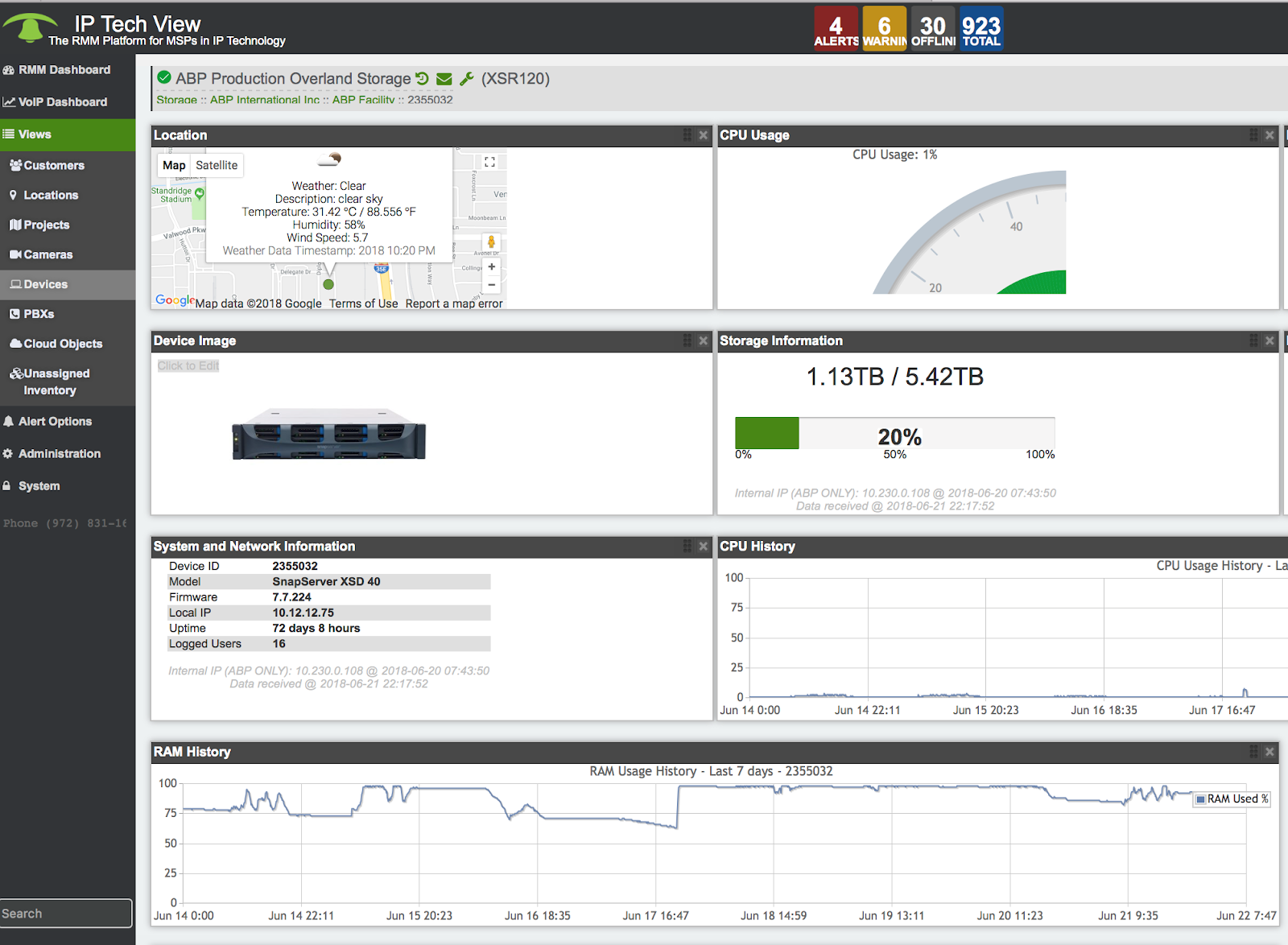Open the Offline devices counter badge
Viewport: 1288px width, 945px height.
coord(932,28)
